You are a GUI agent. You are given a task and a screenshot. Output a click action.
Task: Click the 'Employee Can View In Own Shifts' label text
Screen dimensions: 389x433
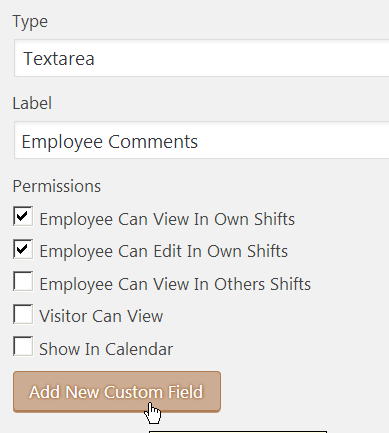(x=167, y=219)
